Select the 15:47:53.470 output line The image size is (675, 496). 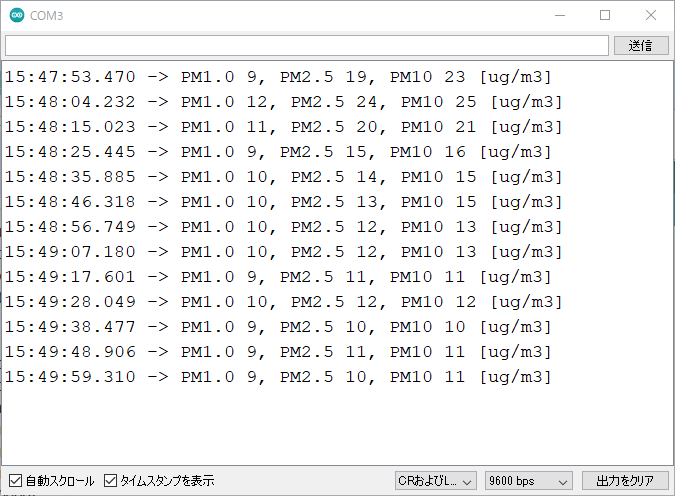[278, 77]
